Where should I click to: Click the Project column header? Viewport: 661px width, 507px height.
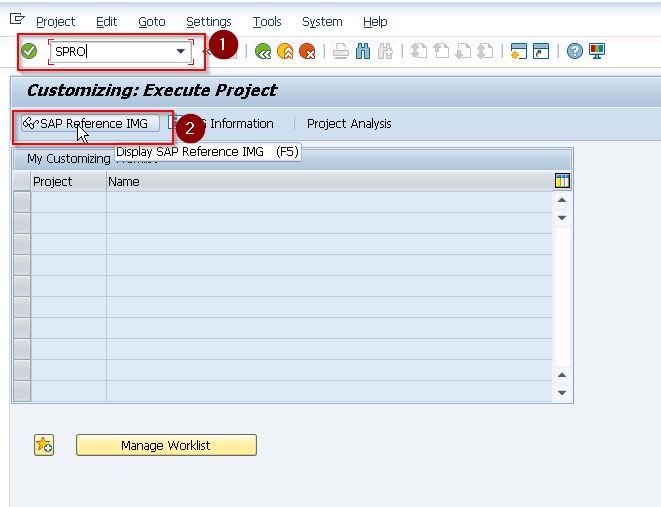[x=68, y=181]
